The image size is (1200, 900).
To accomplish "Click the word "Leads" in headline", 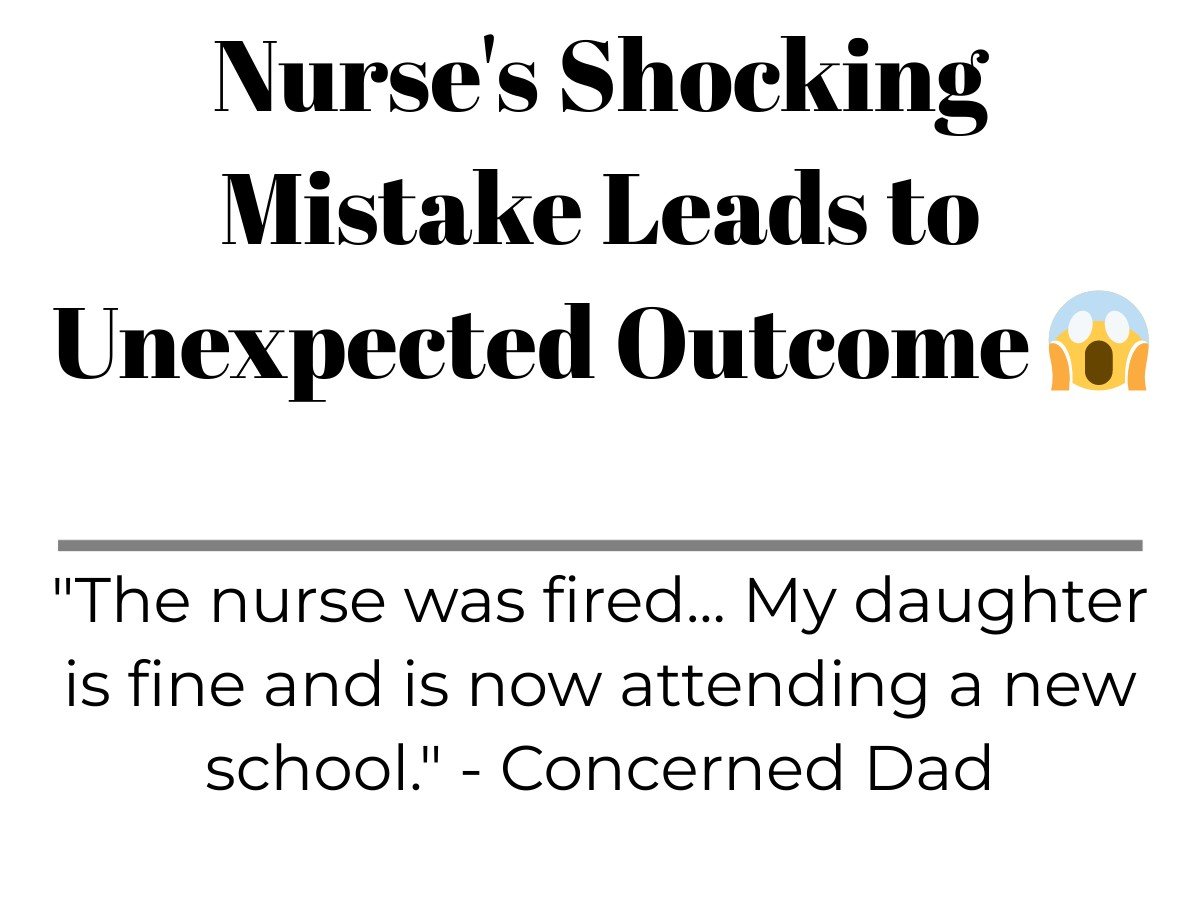I will 730,207.
